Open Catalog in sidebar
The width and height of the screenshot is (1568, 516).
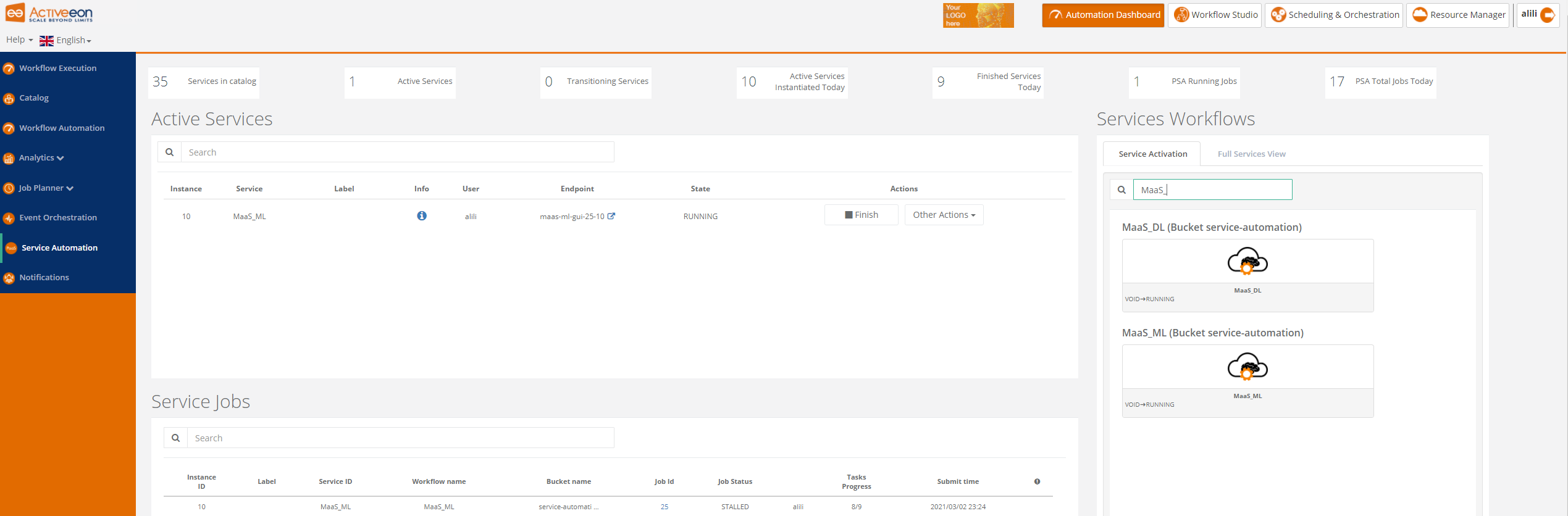34,98
